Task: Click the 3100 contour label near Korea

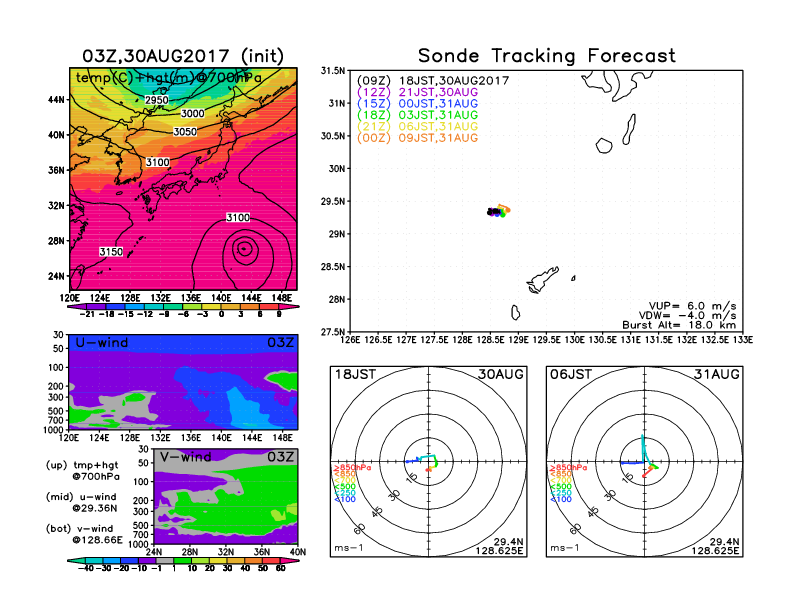Action: pos(158,162)
